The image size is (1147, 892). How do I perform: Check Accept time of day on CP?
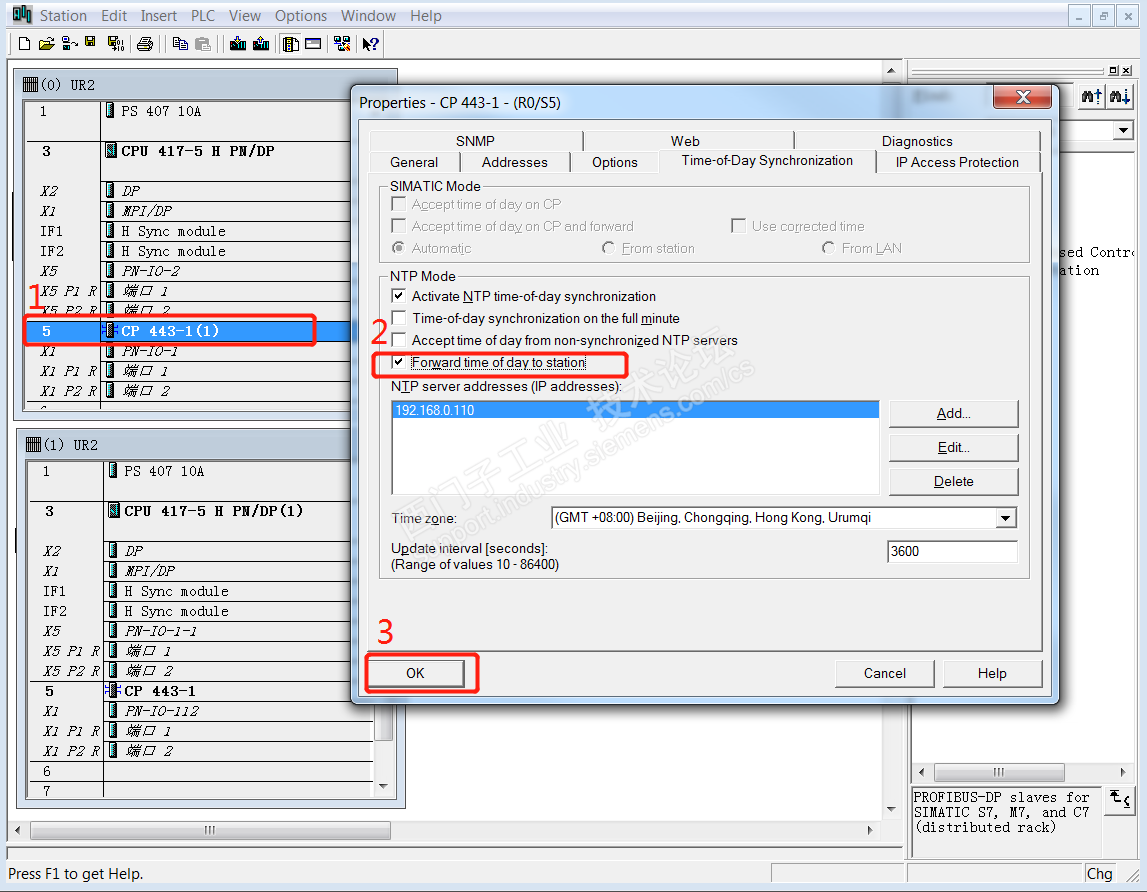[x=399, y=204]
